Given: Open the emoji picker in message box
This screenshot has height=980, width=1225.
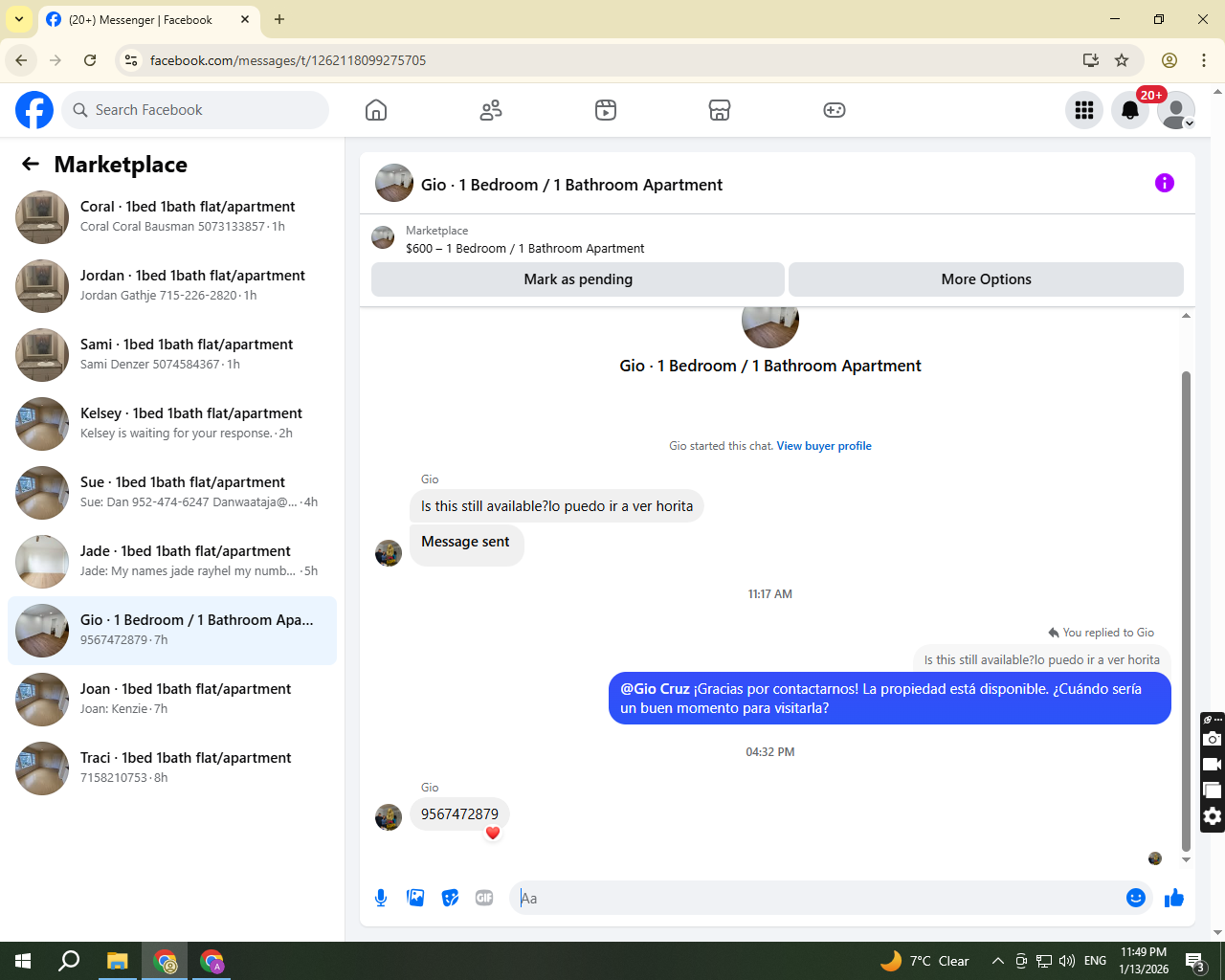Looking at the screenshot, I should tap(1136, 898).
